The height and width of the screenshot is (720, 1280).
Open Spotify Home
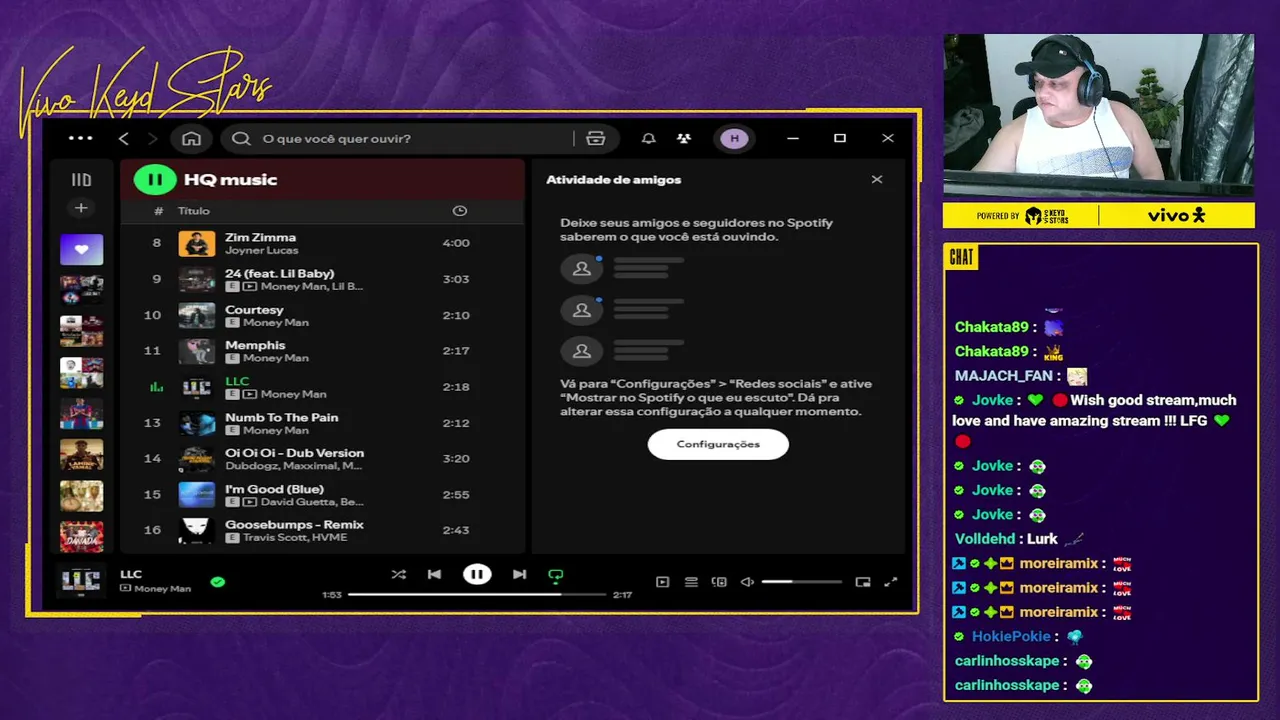(191, 138)
